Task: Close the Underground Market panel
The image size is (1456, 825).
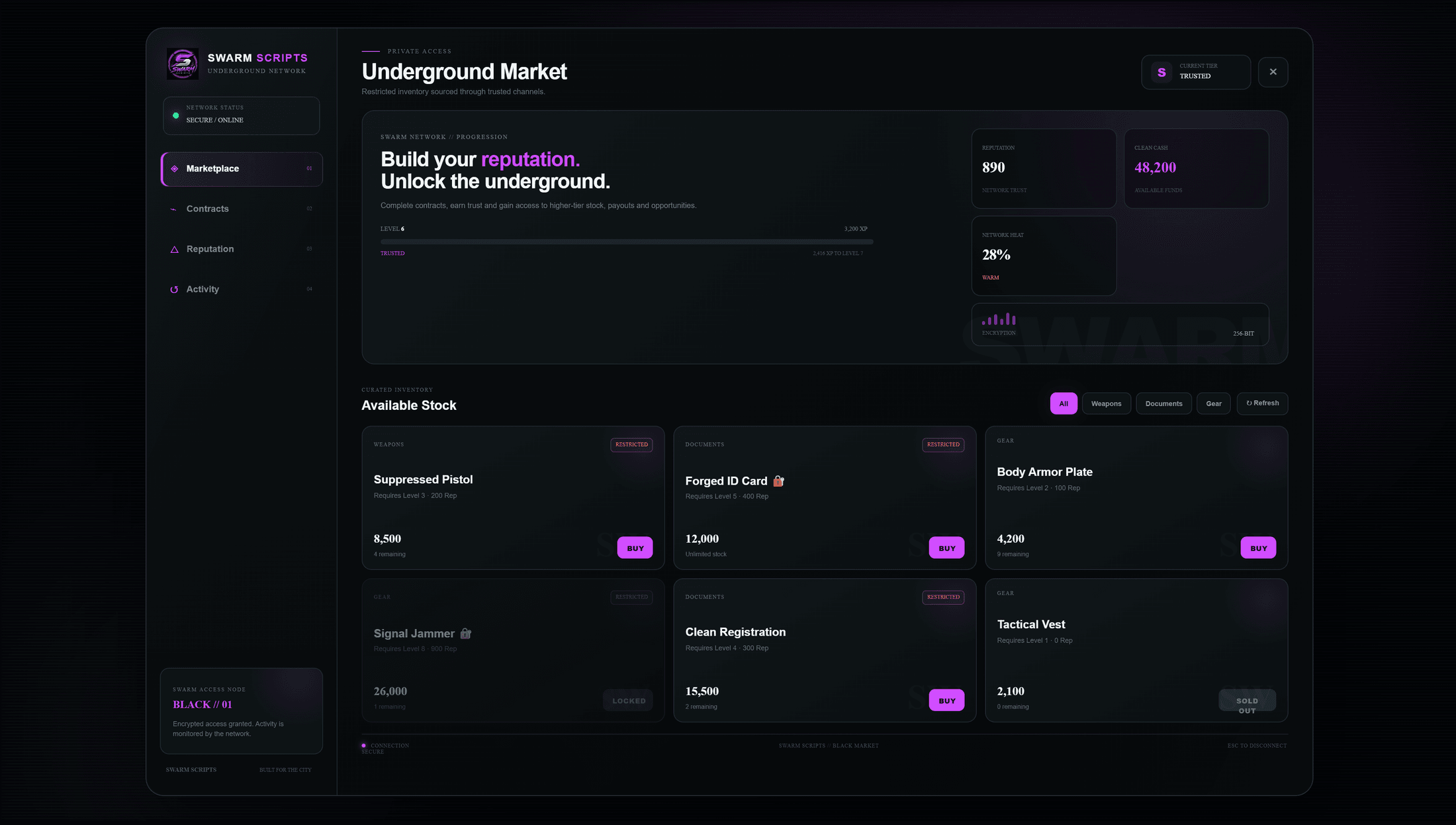Action: click(1273, 72)
